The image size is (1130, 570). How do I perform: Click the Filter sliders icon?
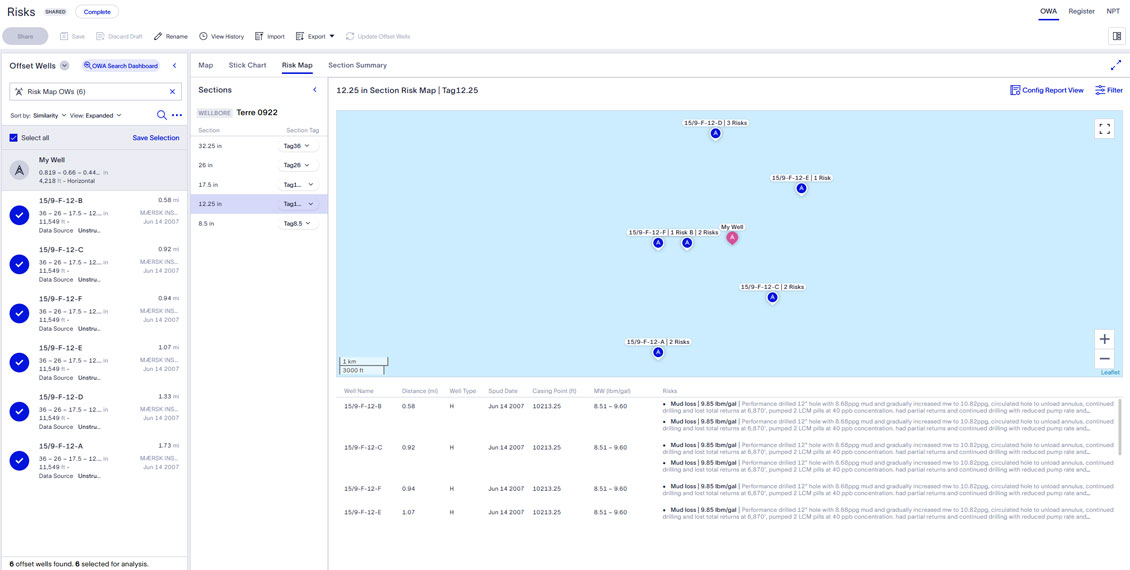pos(1100,90)
